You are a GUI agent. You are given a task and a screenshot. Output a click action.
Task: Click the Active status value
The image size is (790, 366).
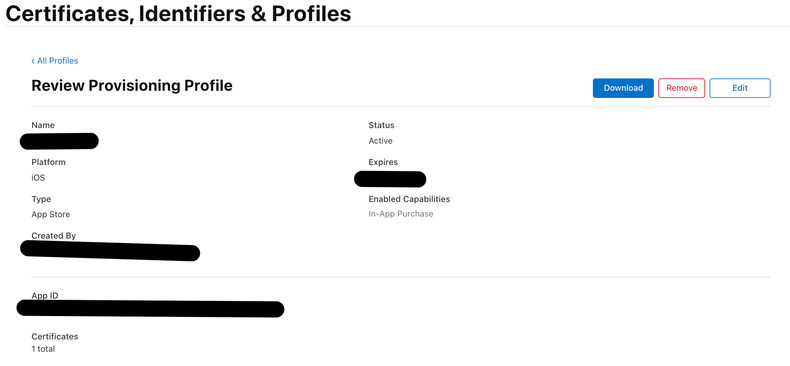[x=380, y=141]
